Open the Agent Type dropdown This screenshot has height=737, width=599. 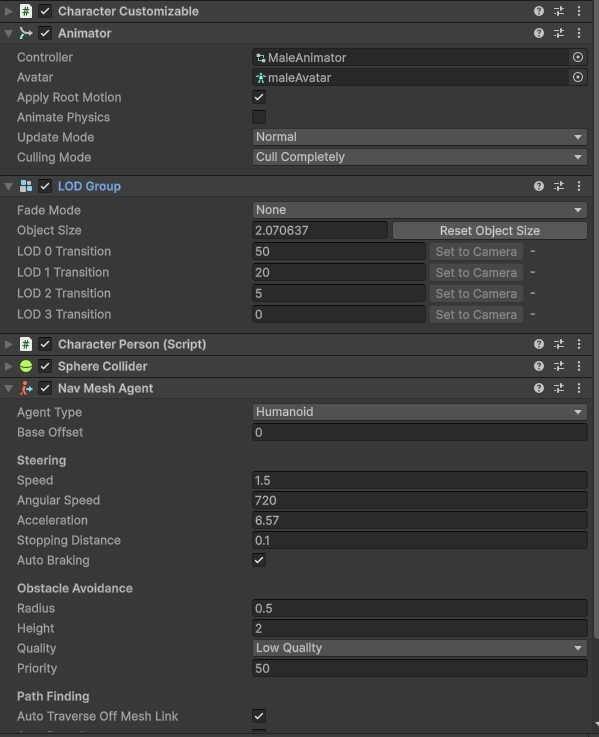coord(419,412)
